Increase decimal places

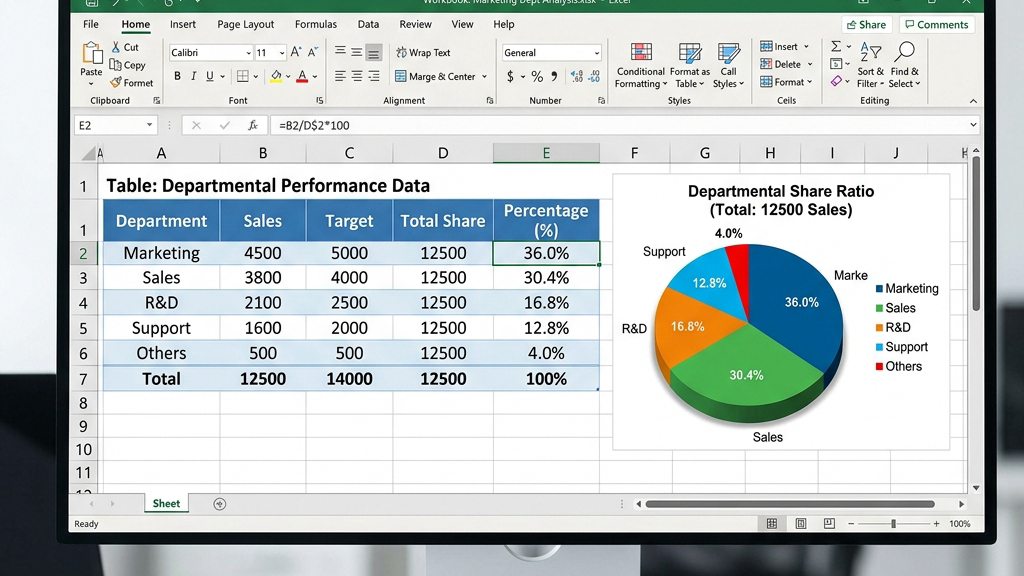pos(577,76)
